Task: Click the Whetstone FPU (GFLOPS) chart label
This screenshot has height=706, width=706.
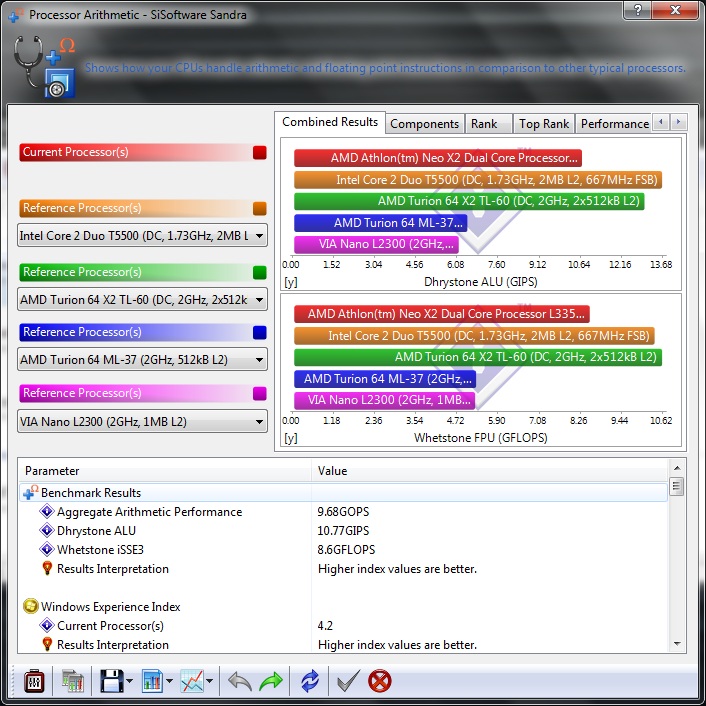Action: [480, 438]
